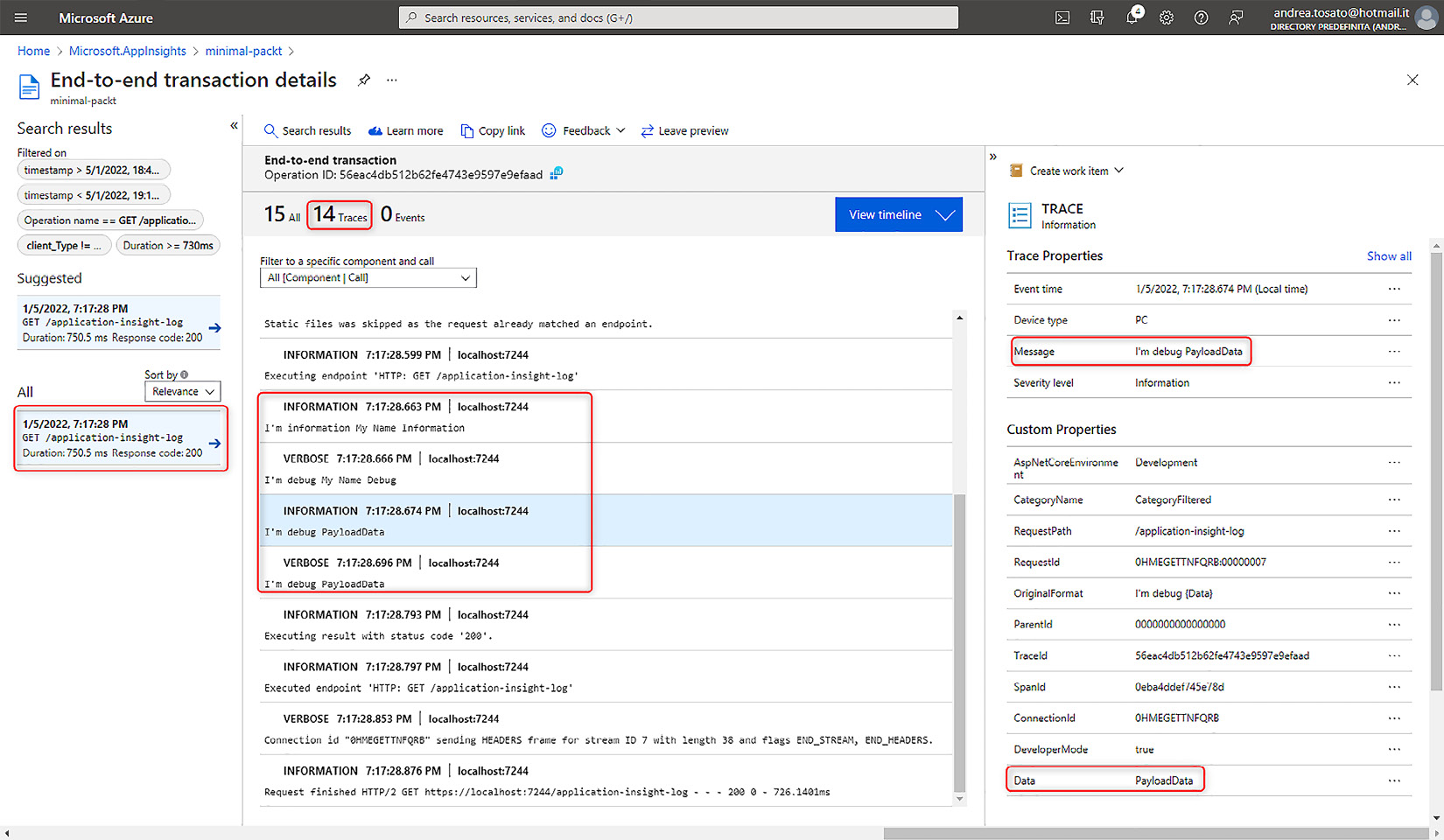Select the 14 Traces tab
Viewport: 1444px width, 840px height.
pyautogui.click(x=340, y=214)
